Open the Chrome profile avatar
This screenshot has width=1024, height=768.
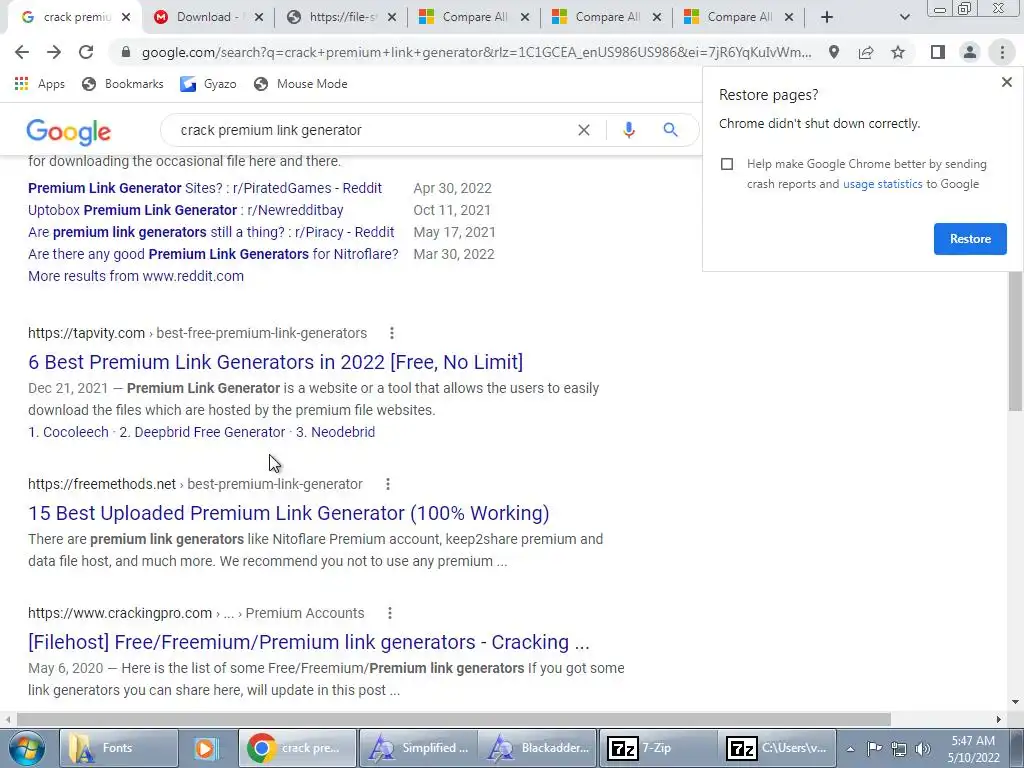tap(970, 52)
